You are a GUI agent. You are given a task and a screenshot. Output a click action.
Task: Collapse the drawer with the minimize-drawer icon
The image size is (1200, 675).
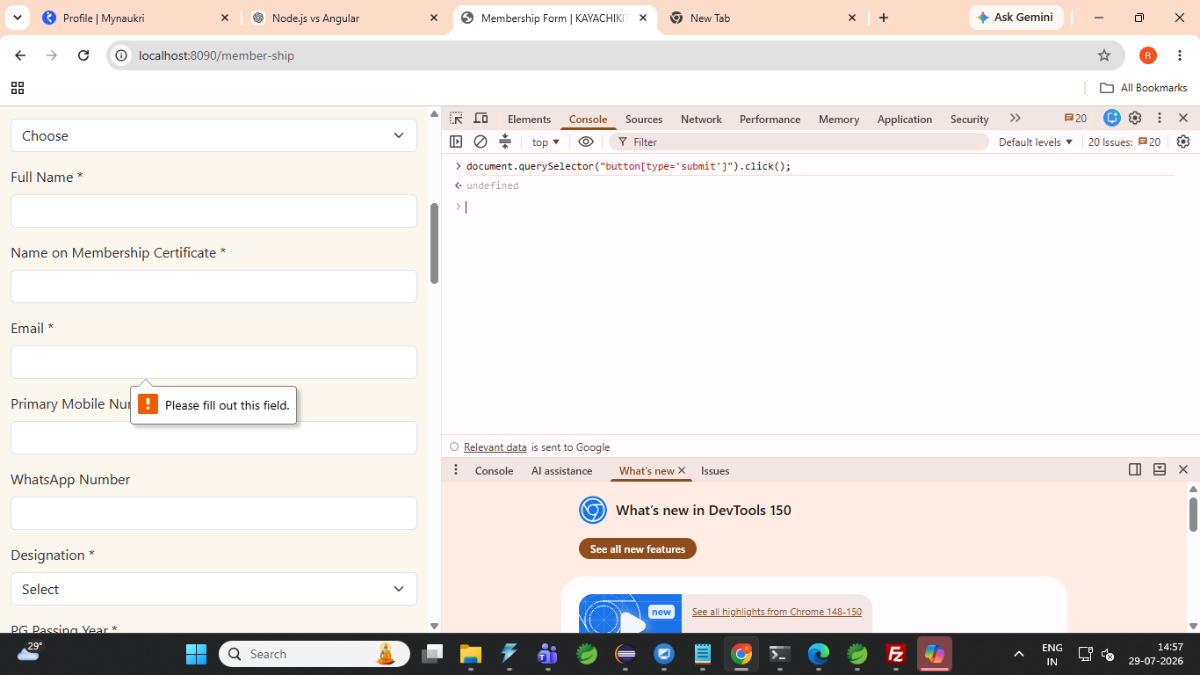point(1159,470)
